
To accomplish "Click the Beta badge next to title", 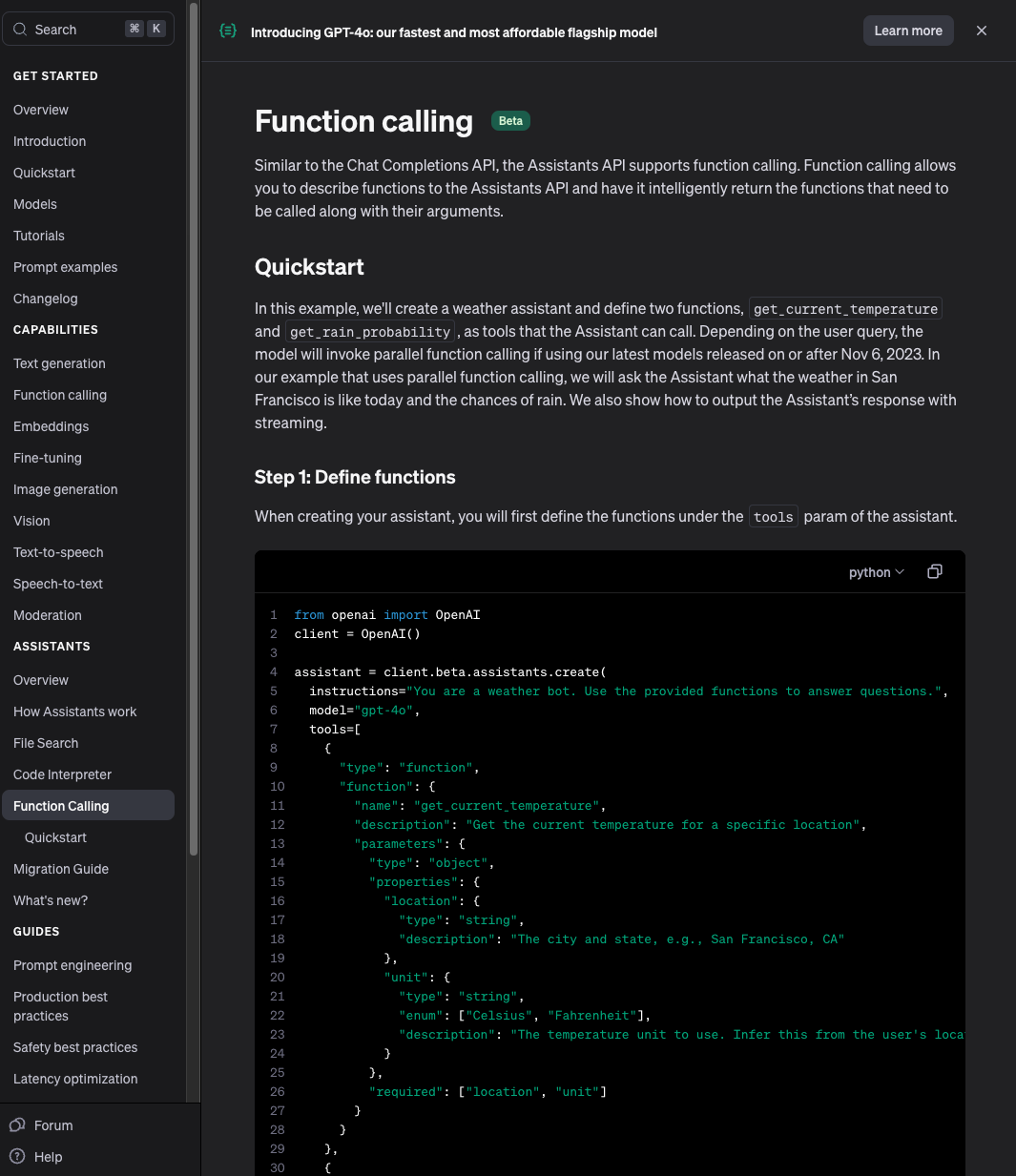I will click(x=510, y=121).
